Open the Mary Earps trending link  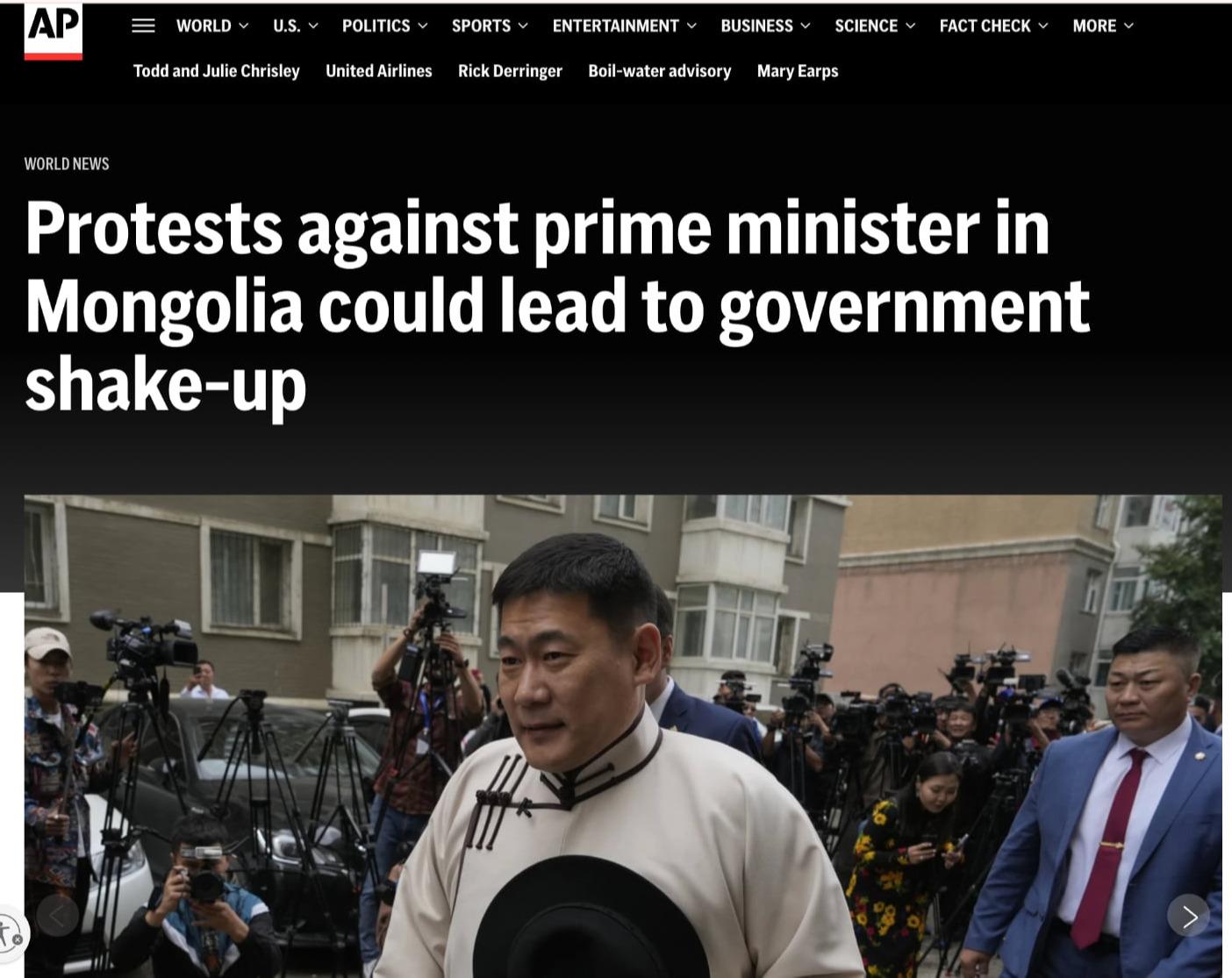[798, 71]
